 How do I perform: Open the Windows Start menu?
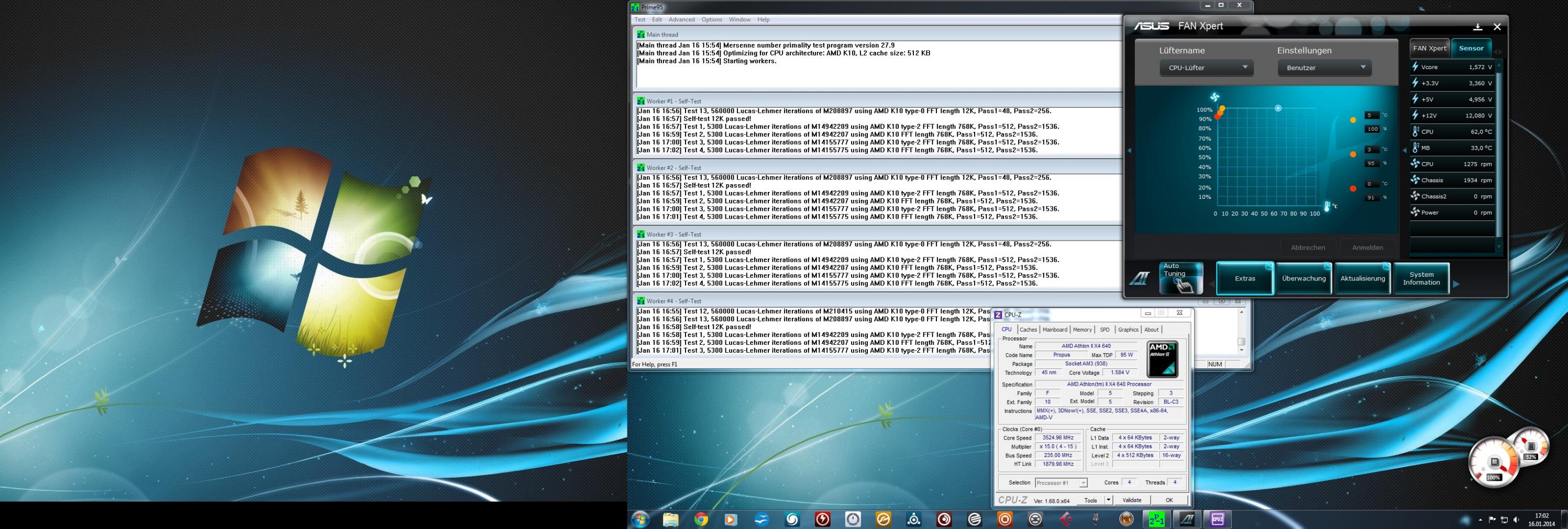click(641, 519)
